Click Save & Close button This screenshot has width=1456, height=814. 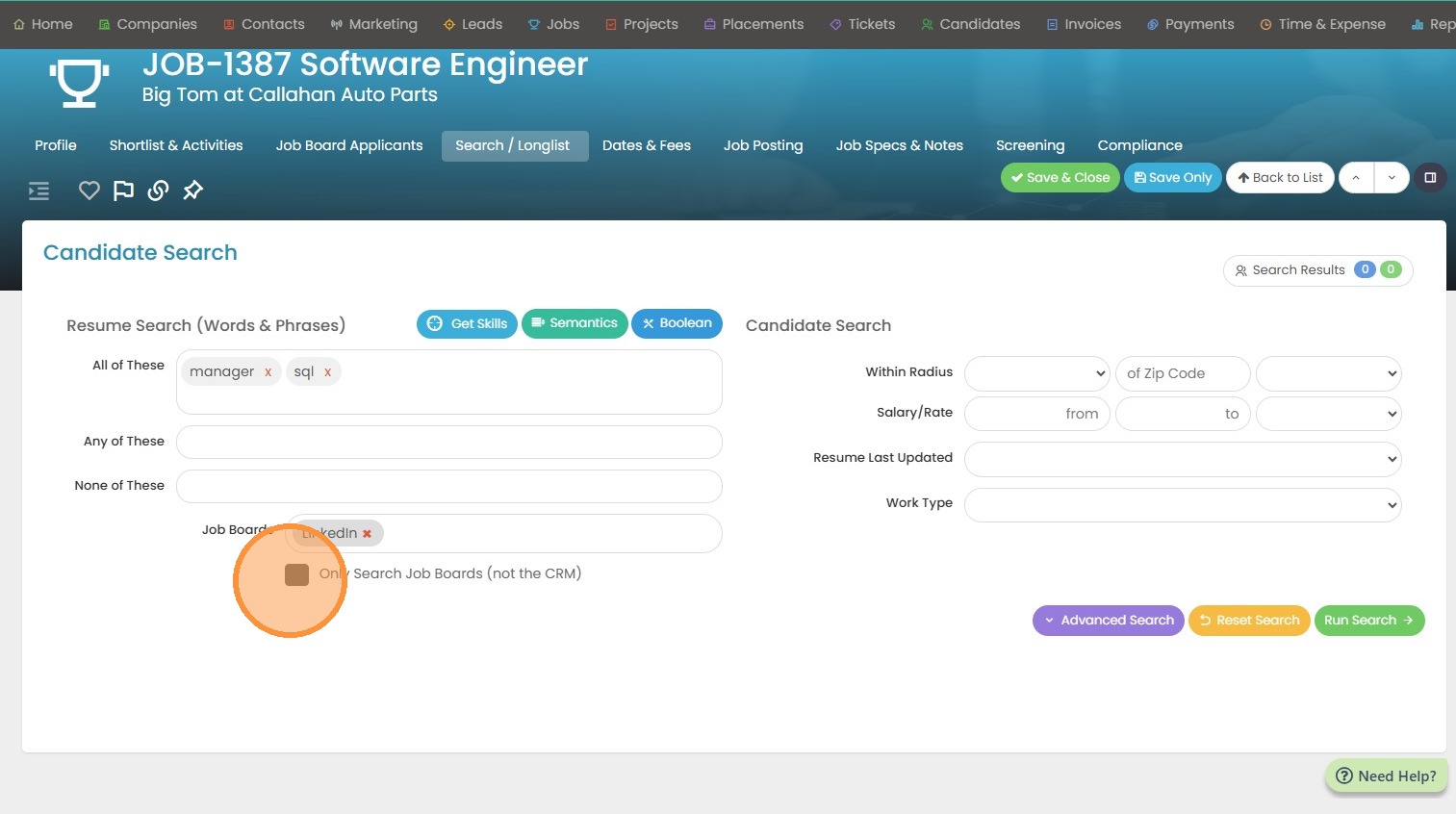[x=1060, y=178]
